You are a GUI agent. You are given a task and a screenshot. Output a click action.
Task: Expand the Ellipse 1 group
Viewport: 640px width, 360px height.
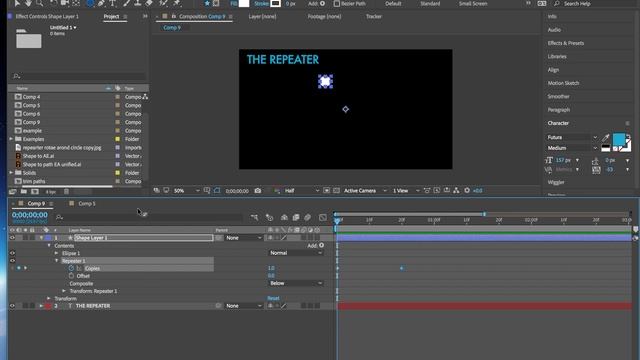57,253
